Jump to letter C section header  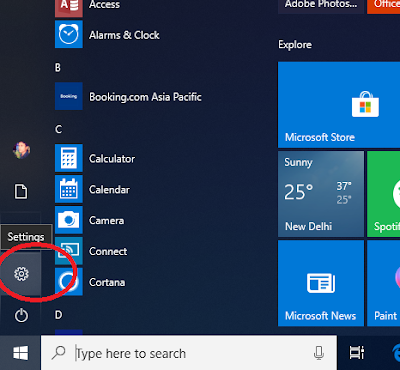click(58, 129)
